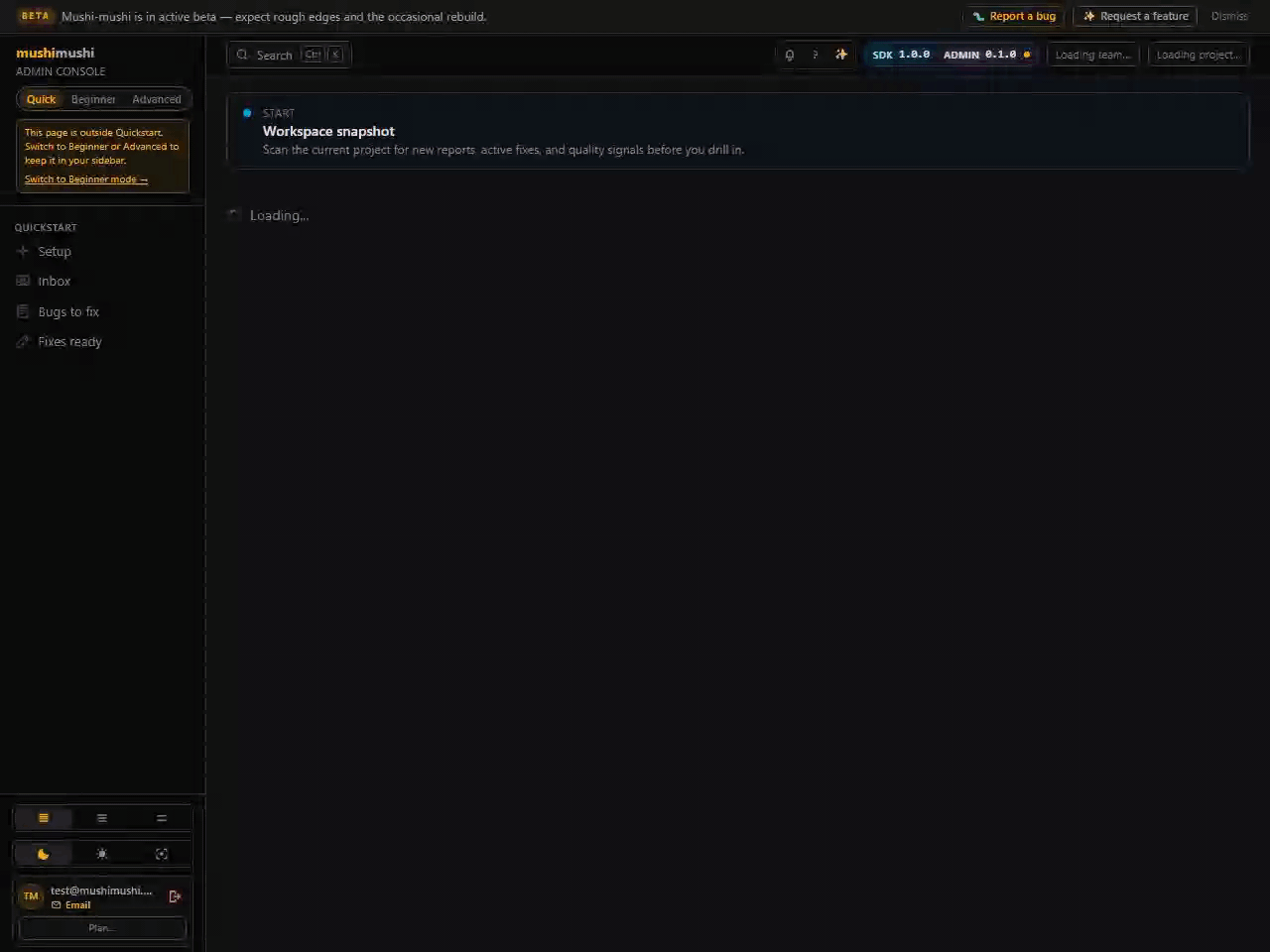Image resolution: width=1270 pixels, height=952 pixels.
Task: Follow the Switch to Beginner mode link
Action: (x=86, y=179)
